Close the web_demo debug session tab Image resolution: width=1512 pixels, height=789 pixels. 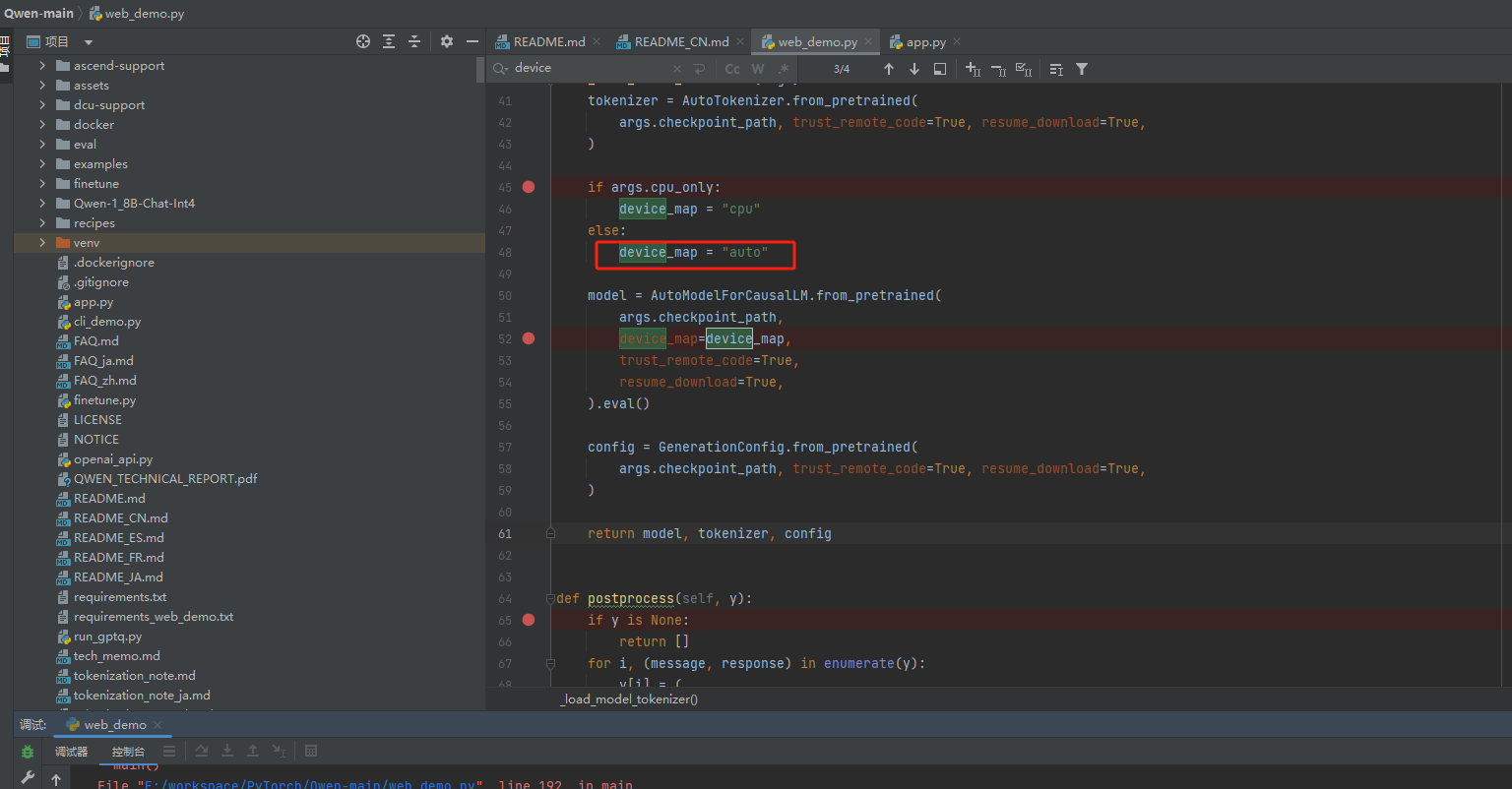tap(157, 725)
